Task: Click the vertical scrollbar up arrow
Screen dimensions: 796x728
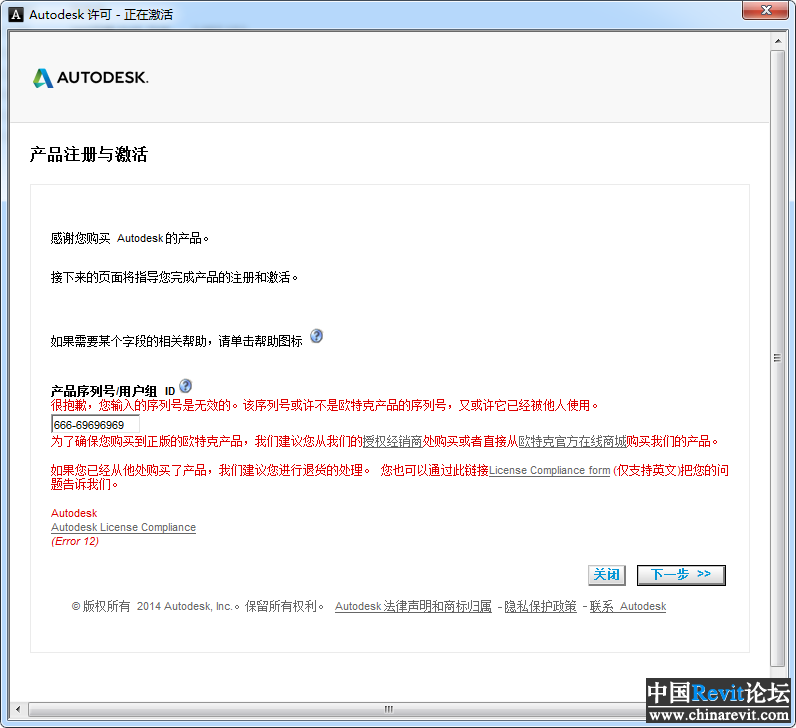Action: coord(778,42)
